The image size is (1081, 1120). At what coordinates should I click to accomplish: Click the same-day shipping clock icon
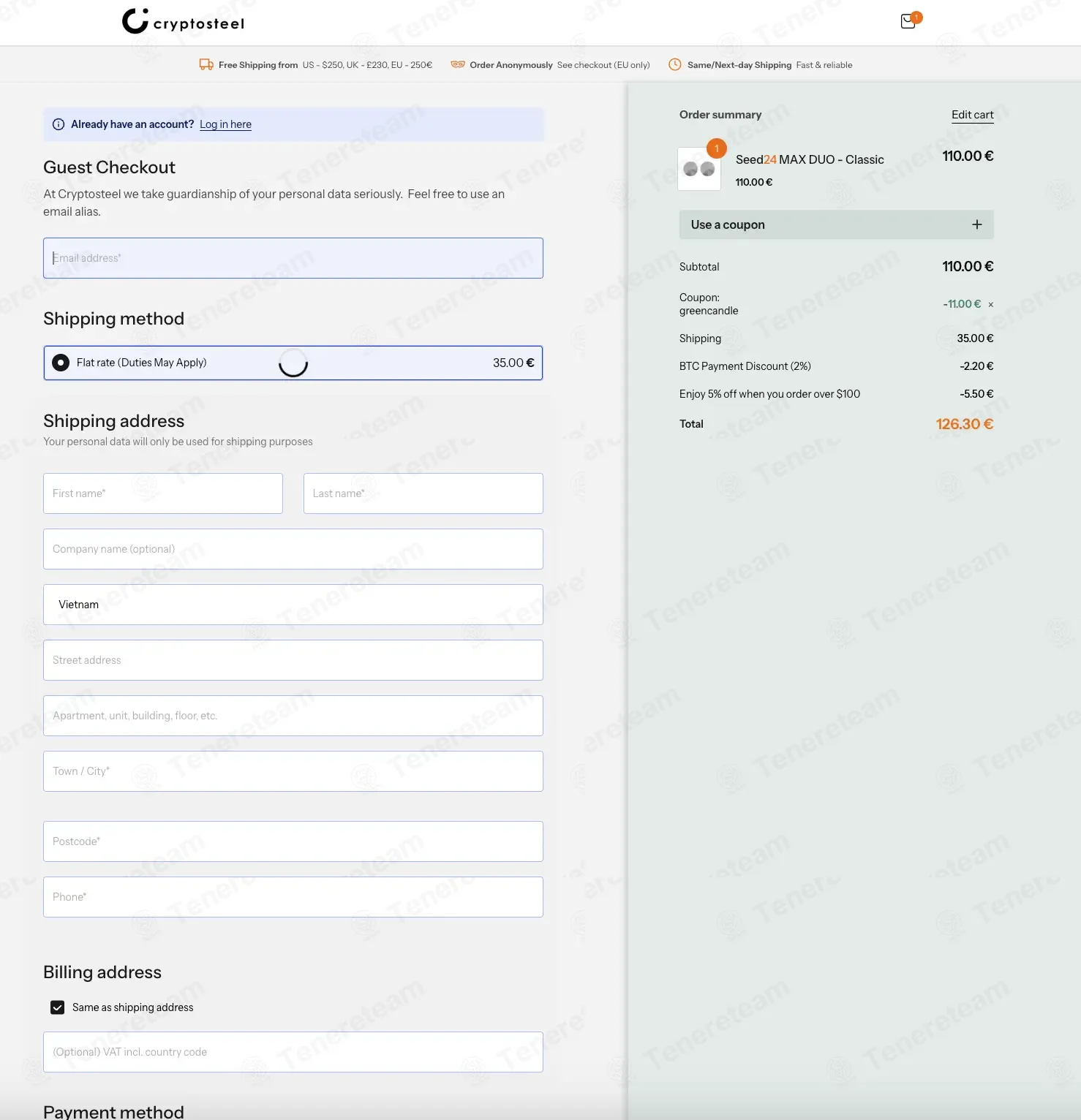tap(675, 64)
